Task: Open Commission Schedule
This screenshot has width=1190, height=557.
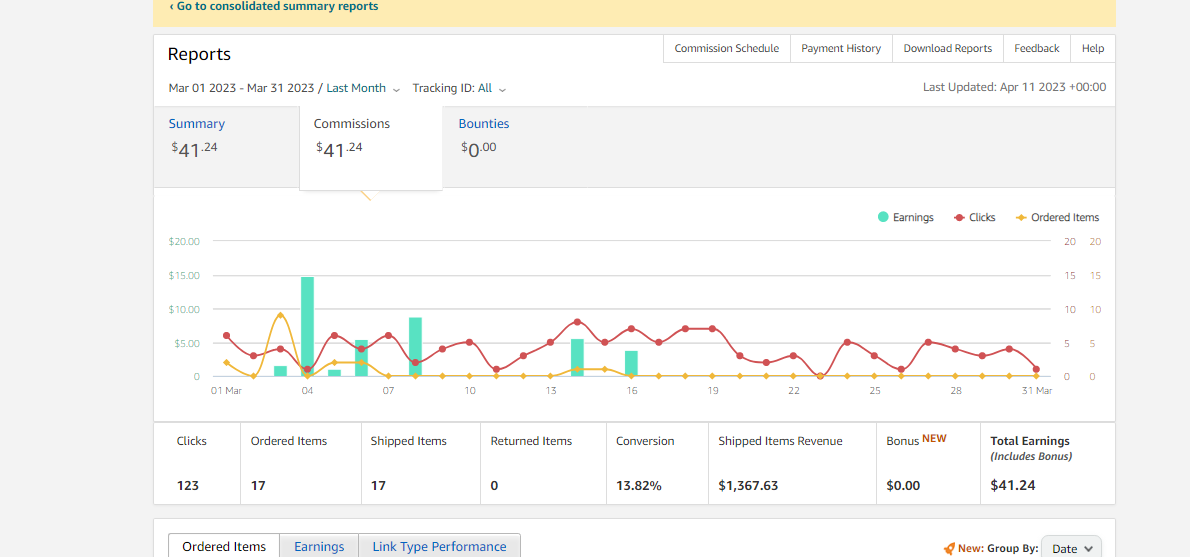Action: coord(726,49)
